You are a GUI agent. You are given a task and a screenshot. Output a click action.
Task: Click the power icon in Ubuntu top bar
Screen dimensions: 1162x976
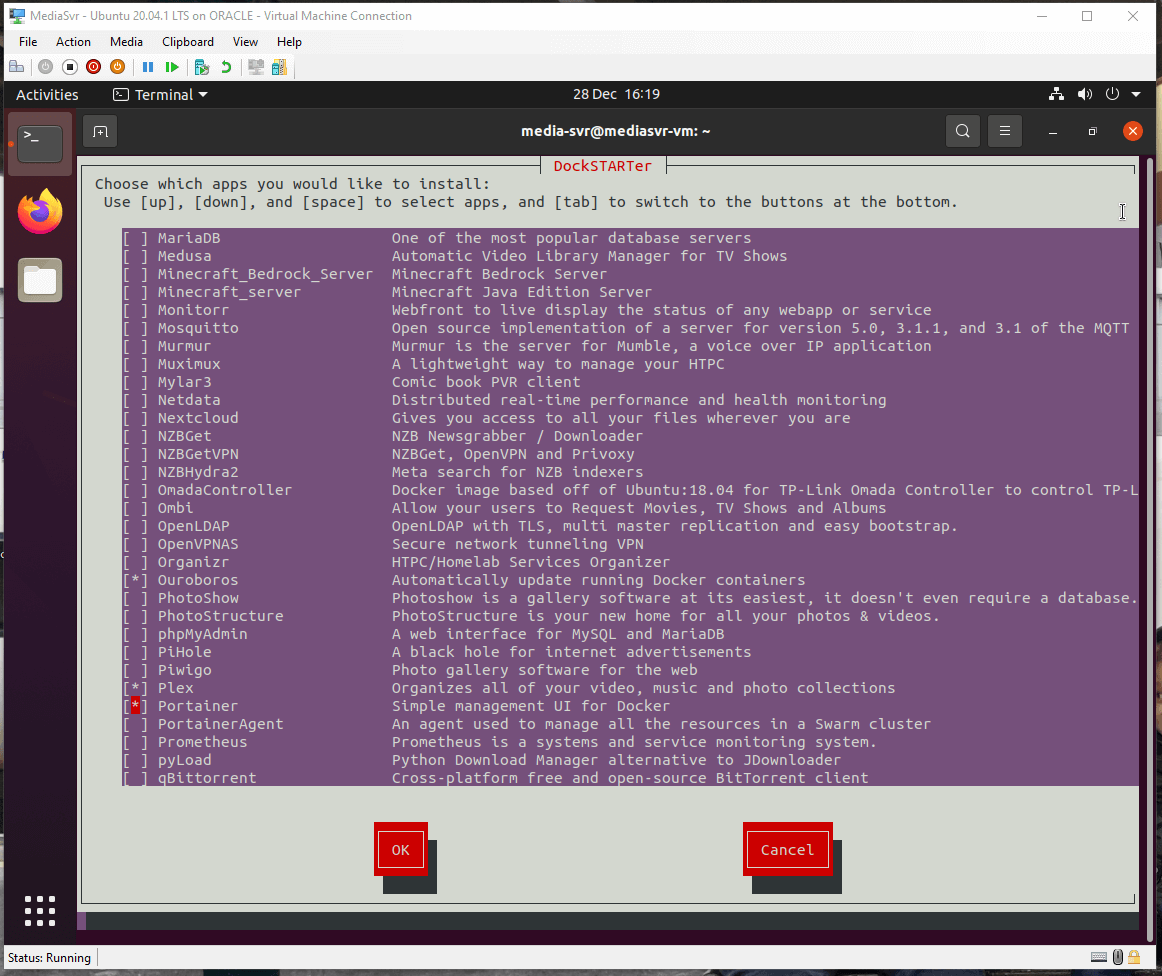point(1112,94)
